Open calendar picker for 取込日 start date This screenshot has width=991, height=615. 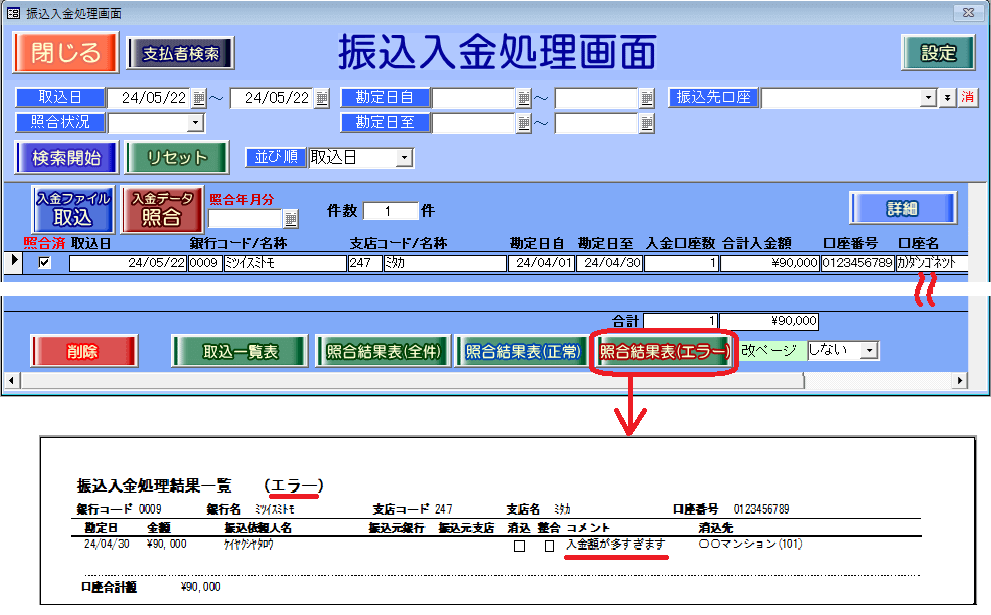click(x=199, y=98)
